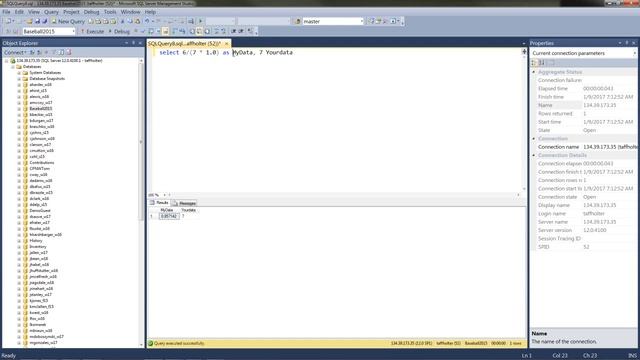This screenshot has height=360, width=640.
Task: Expand the System Databases folder
Action: tap(19, 73)
